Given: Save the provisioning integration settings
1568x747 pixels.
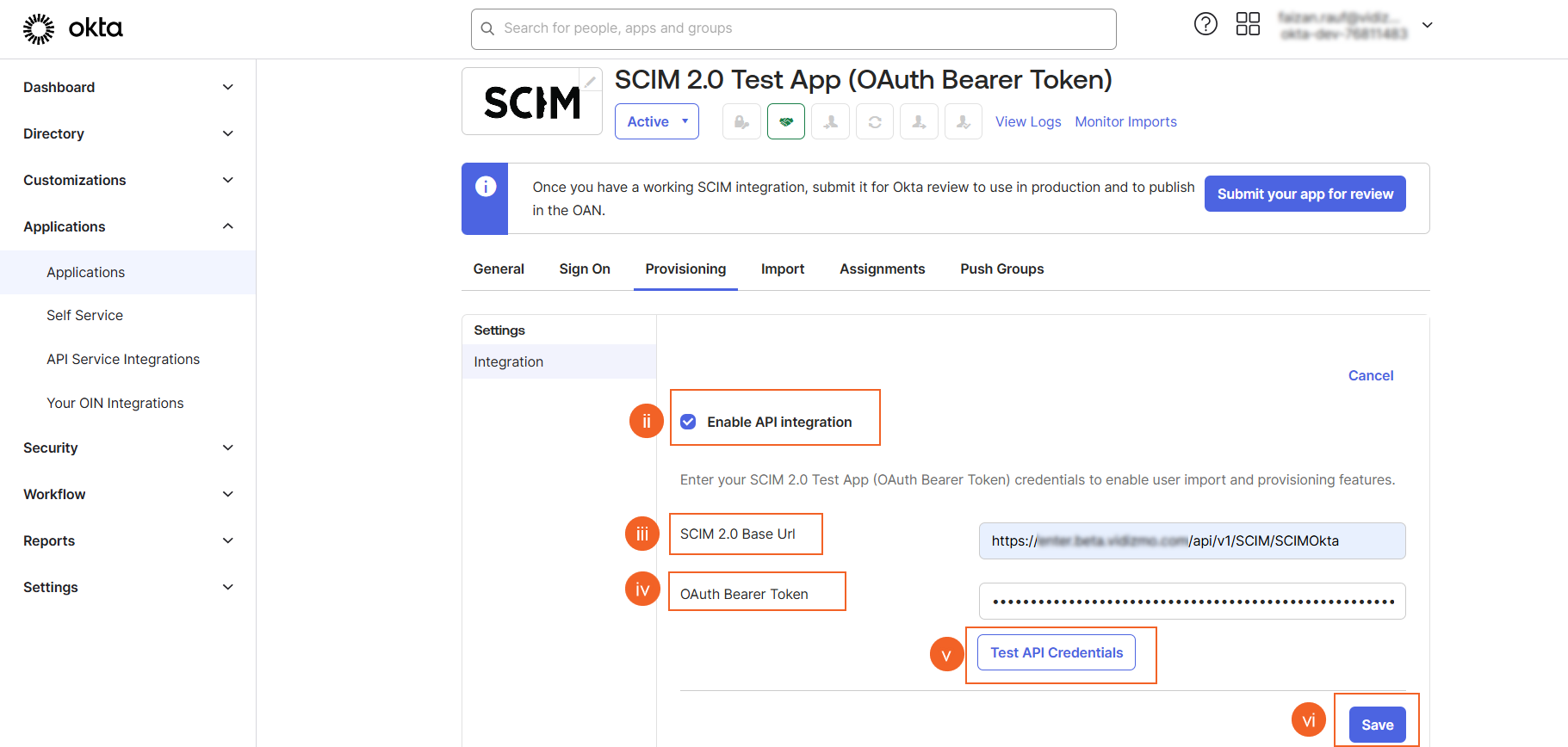Looking at the screenshot, I should tap(1377, 725).
